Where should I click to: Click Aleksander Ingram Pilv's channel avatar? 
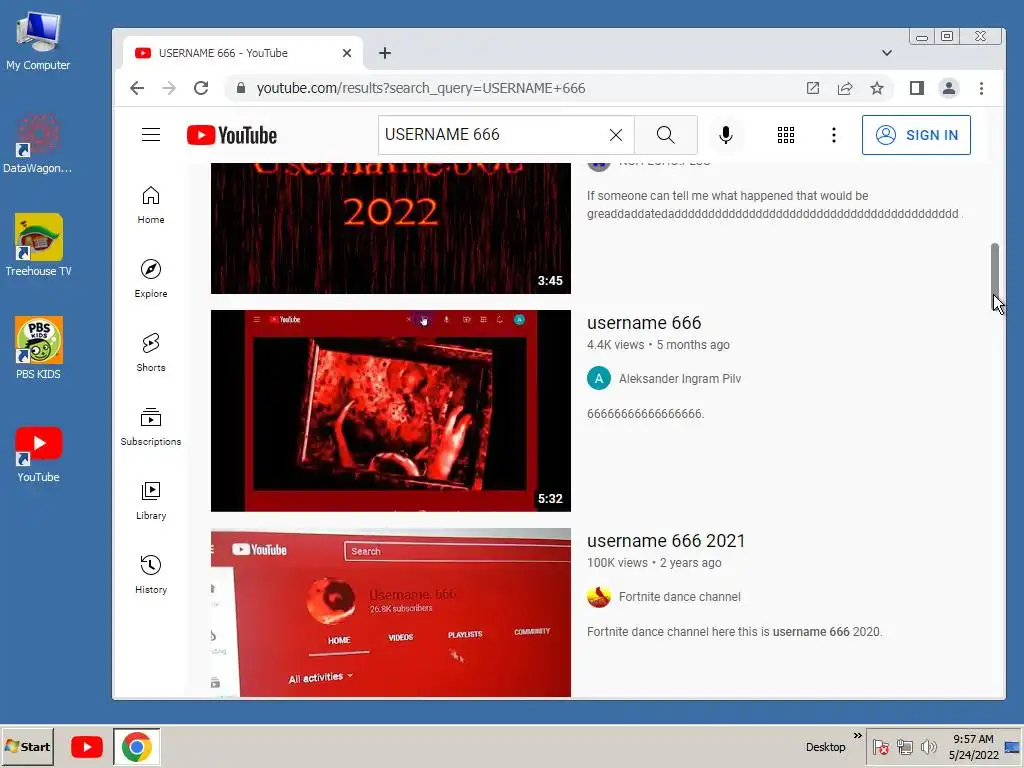pyautogui.click(x=599, y=378)
